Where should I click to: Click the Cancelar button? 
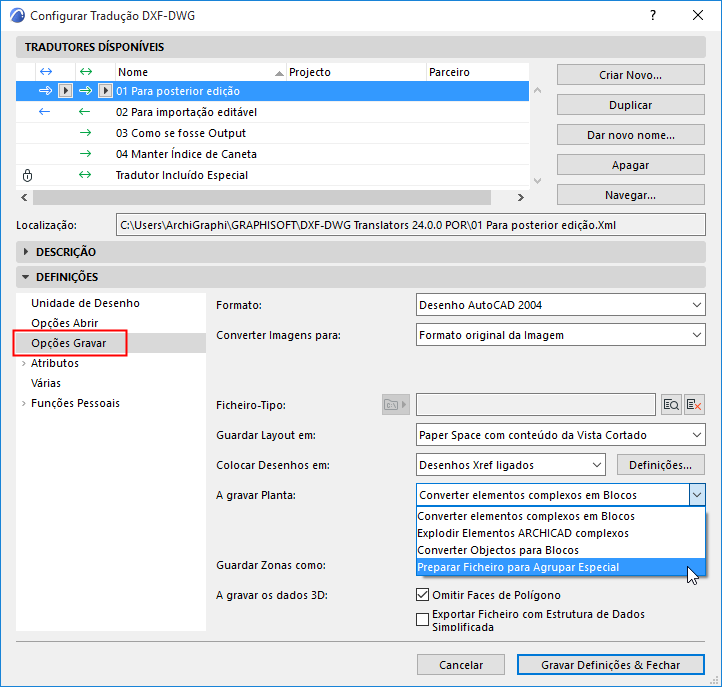tap(461, 664)
